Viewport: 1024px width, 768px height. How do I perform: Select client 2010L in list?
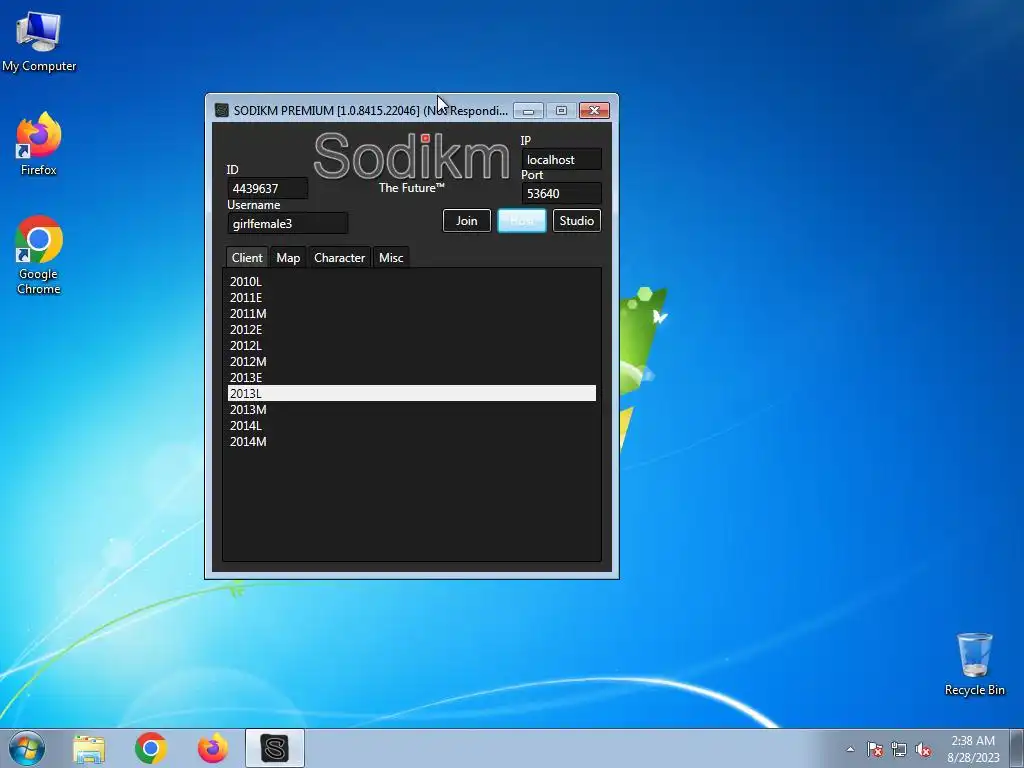point(411,281)
